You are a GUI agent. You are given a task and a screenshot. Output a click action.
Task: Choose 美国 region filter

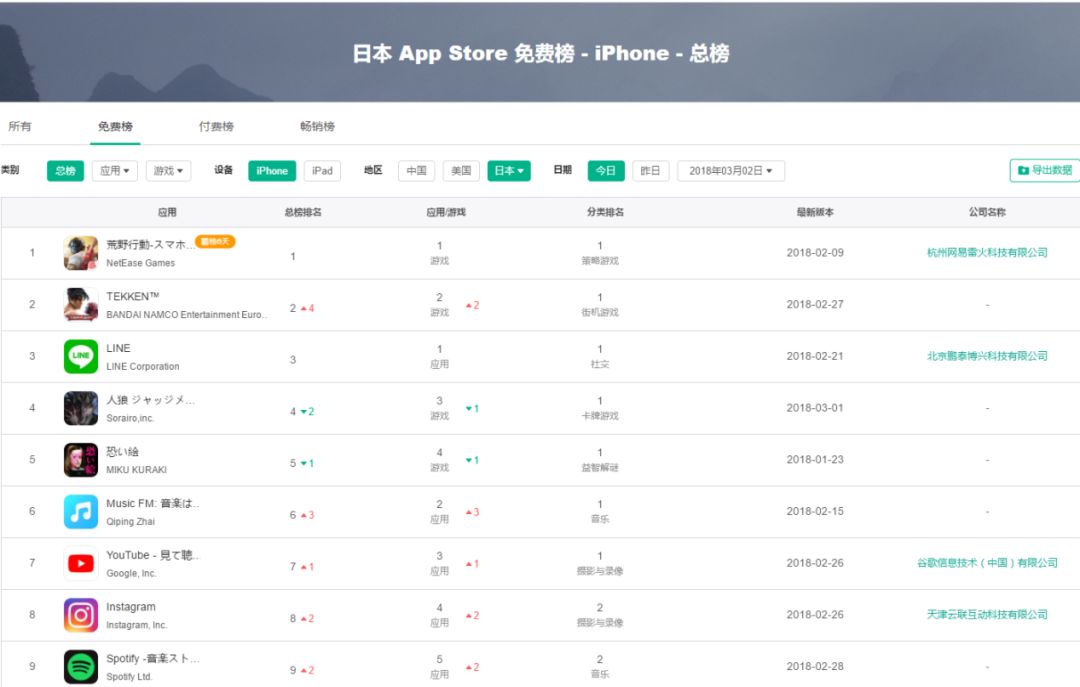coord(461,171)
